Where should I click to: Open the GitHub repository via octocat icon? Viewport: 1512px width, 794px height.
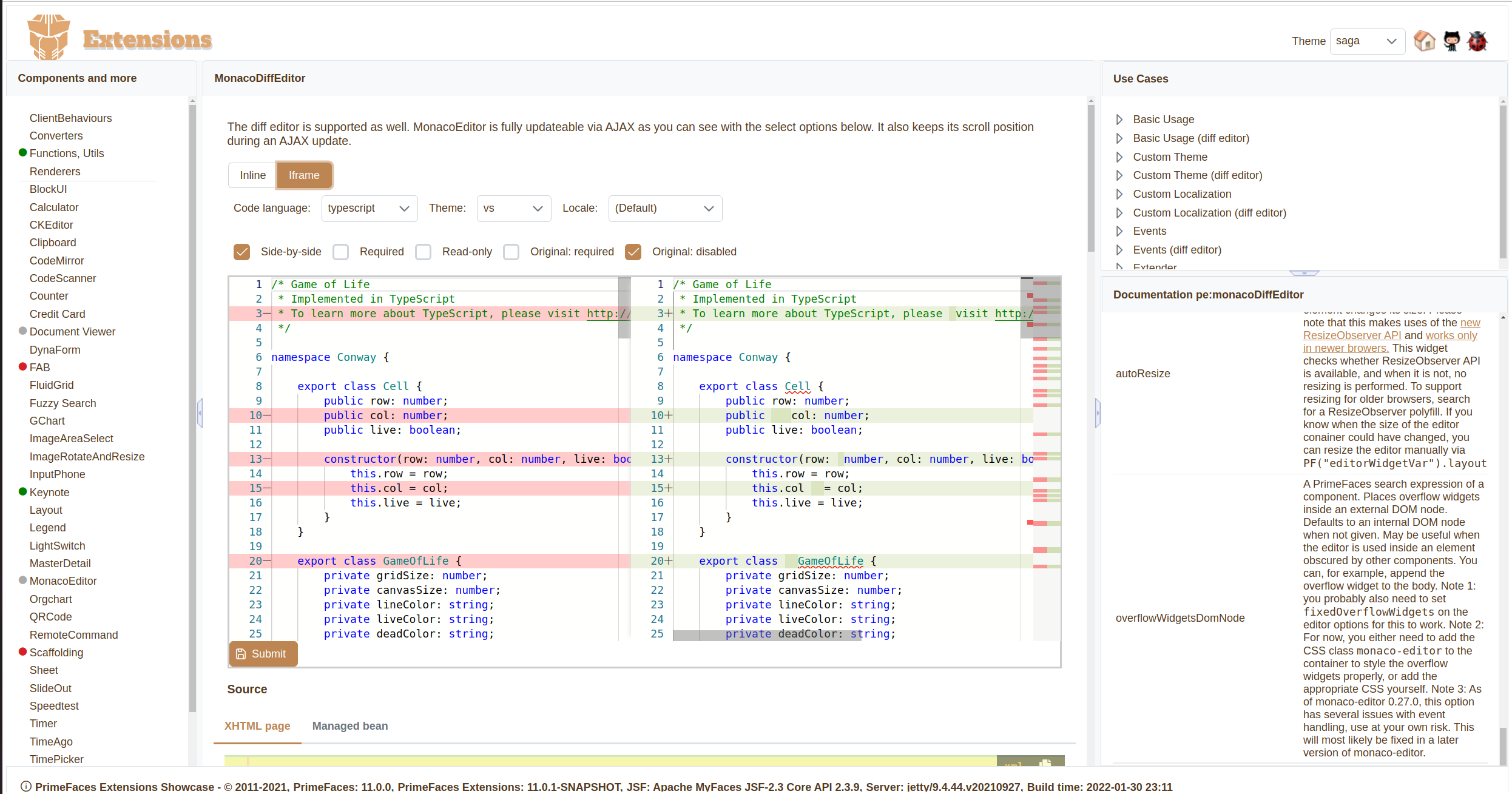pyautogui.click(x=1451, y=41)
